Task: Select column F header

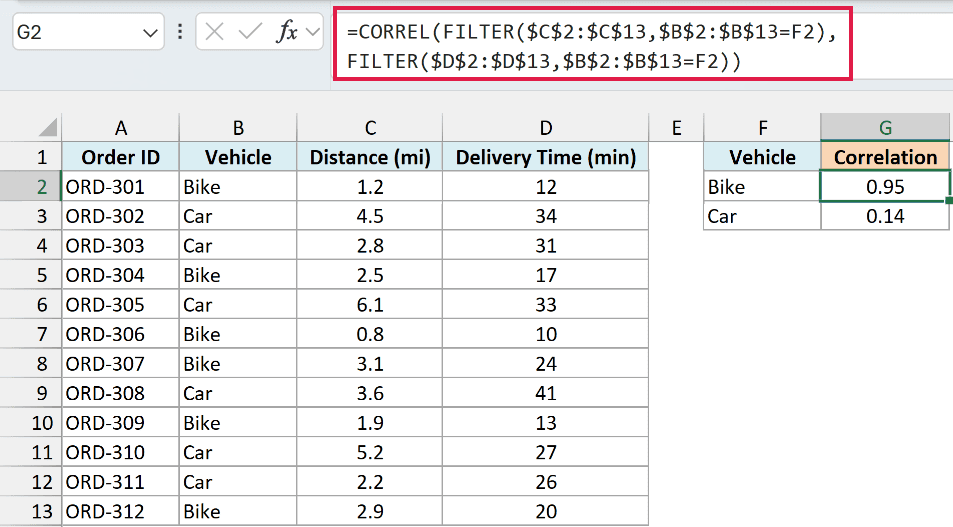Action: [x=762, y=128]
